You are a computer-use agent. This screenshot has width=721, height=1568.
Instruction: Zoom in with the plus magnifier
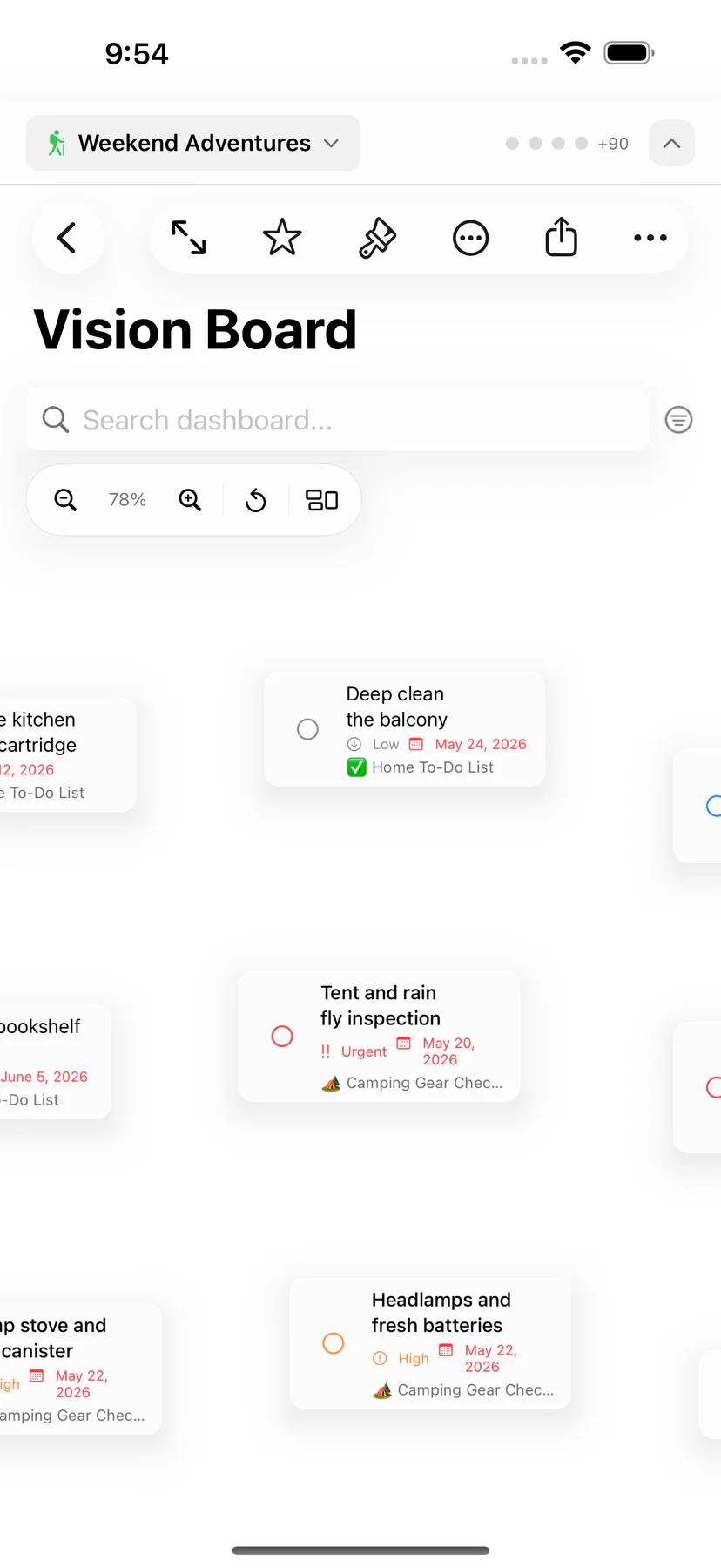[190, 500]
